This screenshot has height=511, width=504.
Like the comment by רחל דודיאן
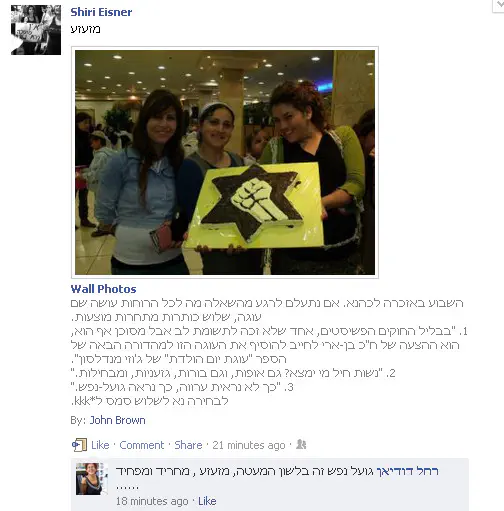click(207, 501)
